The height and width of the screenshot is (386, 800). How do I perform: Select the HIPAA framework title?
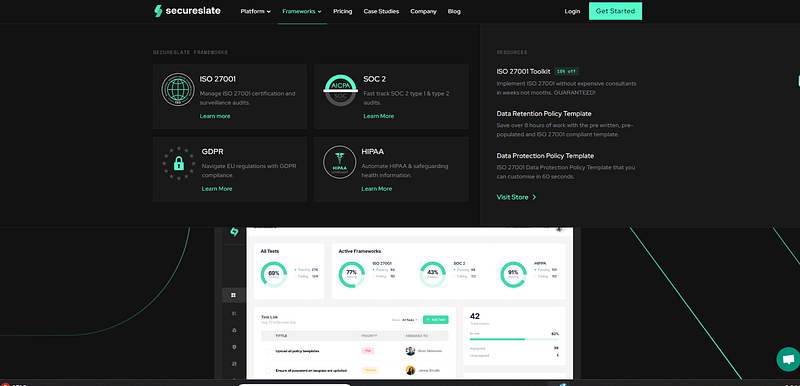click(372, 151)
